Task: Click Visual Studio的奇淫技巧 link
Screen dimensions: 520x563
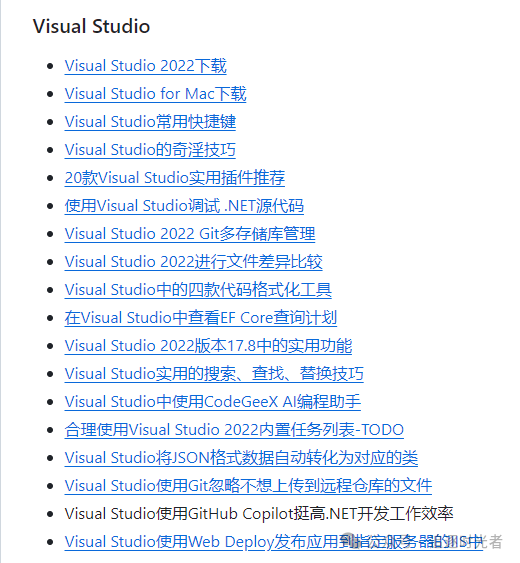Action: 150,150
